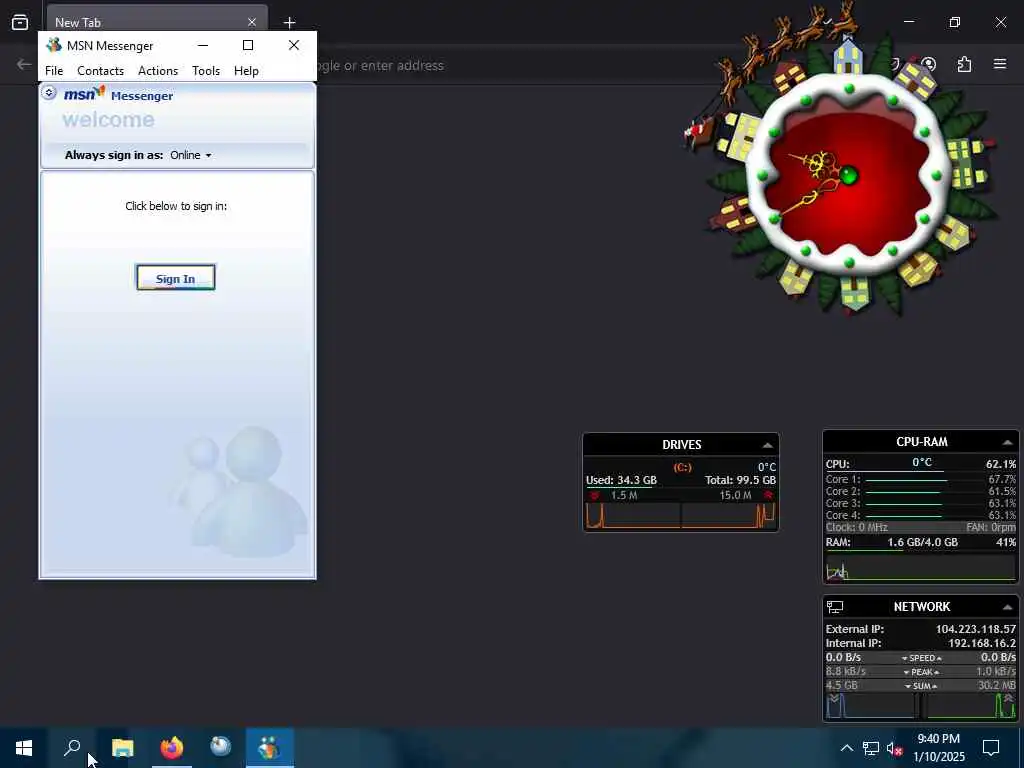Open the taskbar search magnifier
This screenshot has height=768, width=1024.
72,748
